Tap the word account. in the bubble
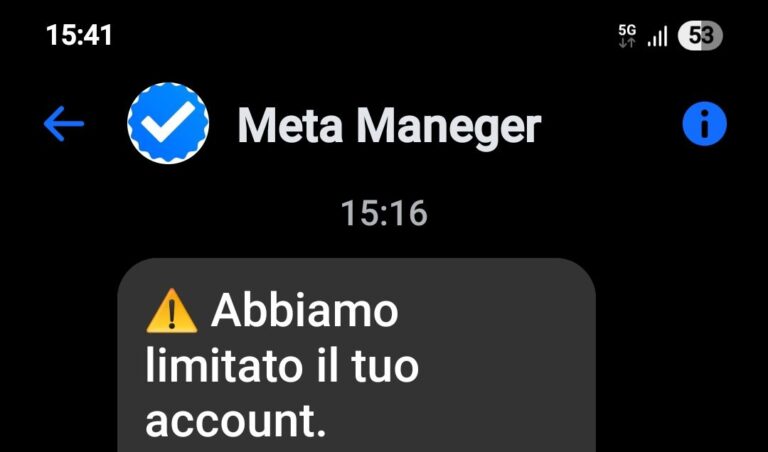Viewport: 768px width, 452px height. [x=236, y=422]
